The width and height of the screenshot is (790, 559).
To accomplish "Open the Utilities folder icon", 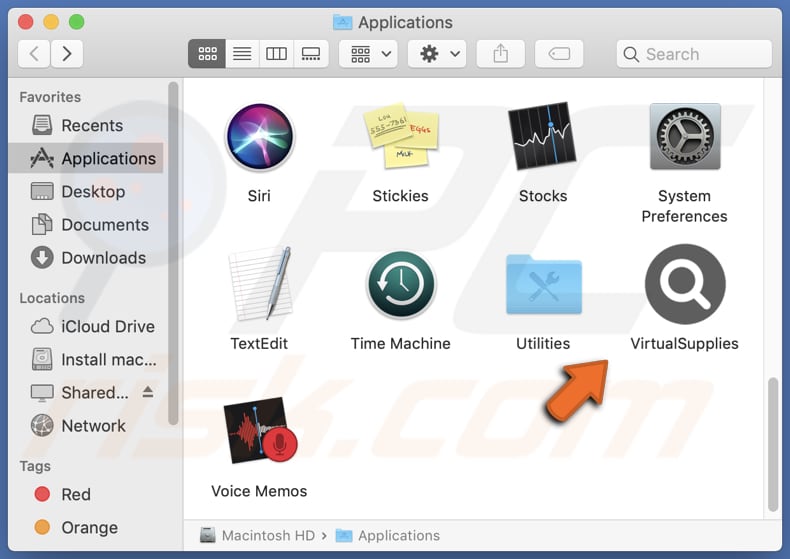I will [x=544, y=285].
